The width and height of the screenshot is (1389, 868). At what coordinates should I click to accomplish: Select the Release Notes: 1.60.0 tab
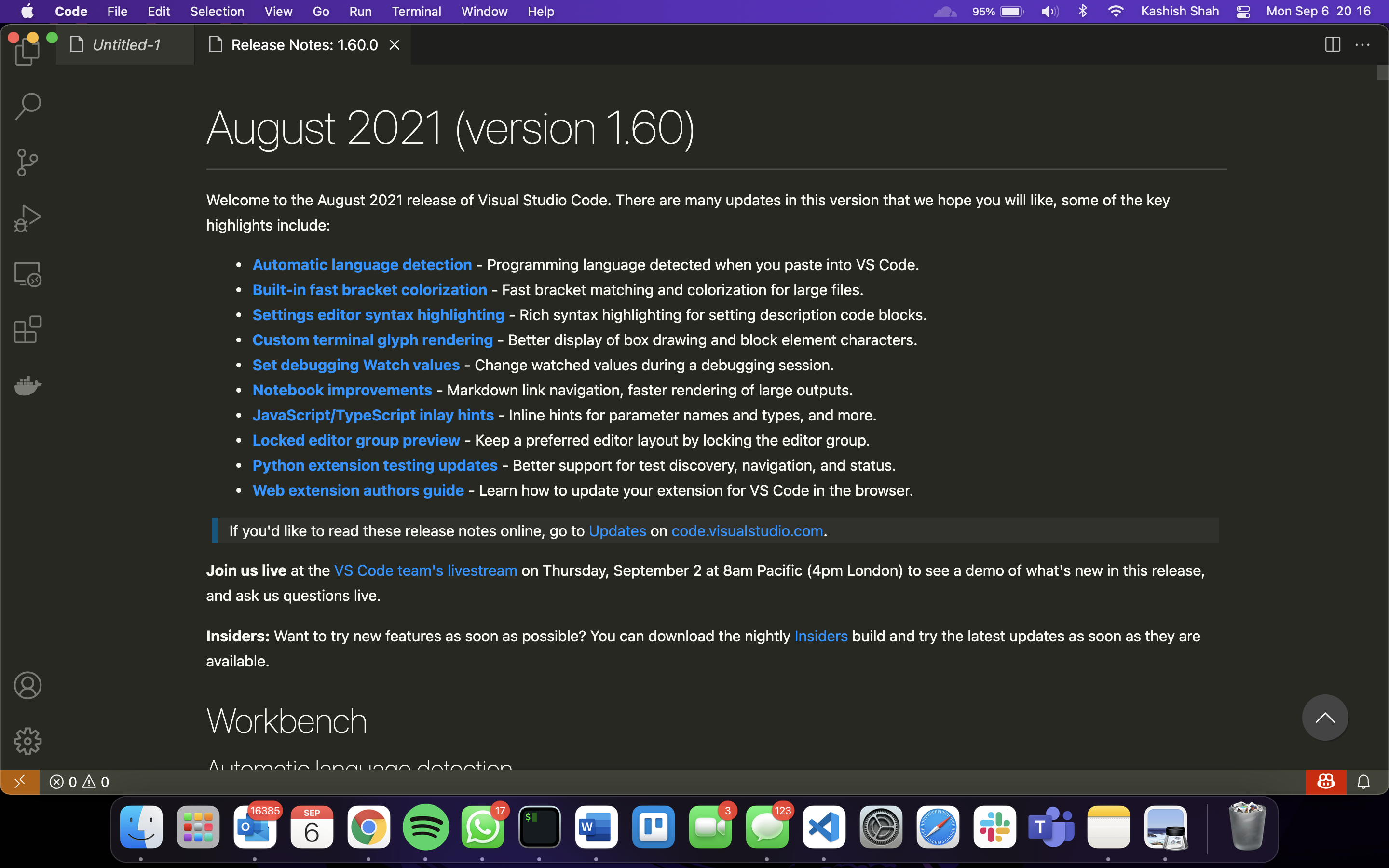tap(302, 45)
